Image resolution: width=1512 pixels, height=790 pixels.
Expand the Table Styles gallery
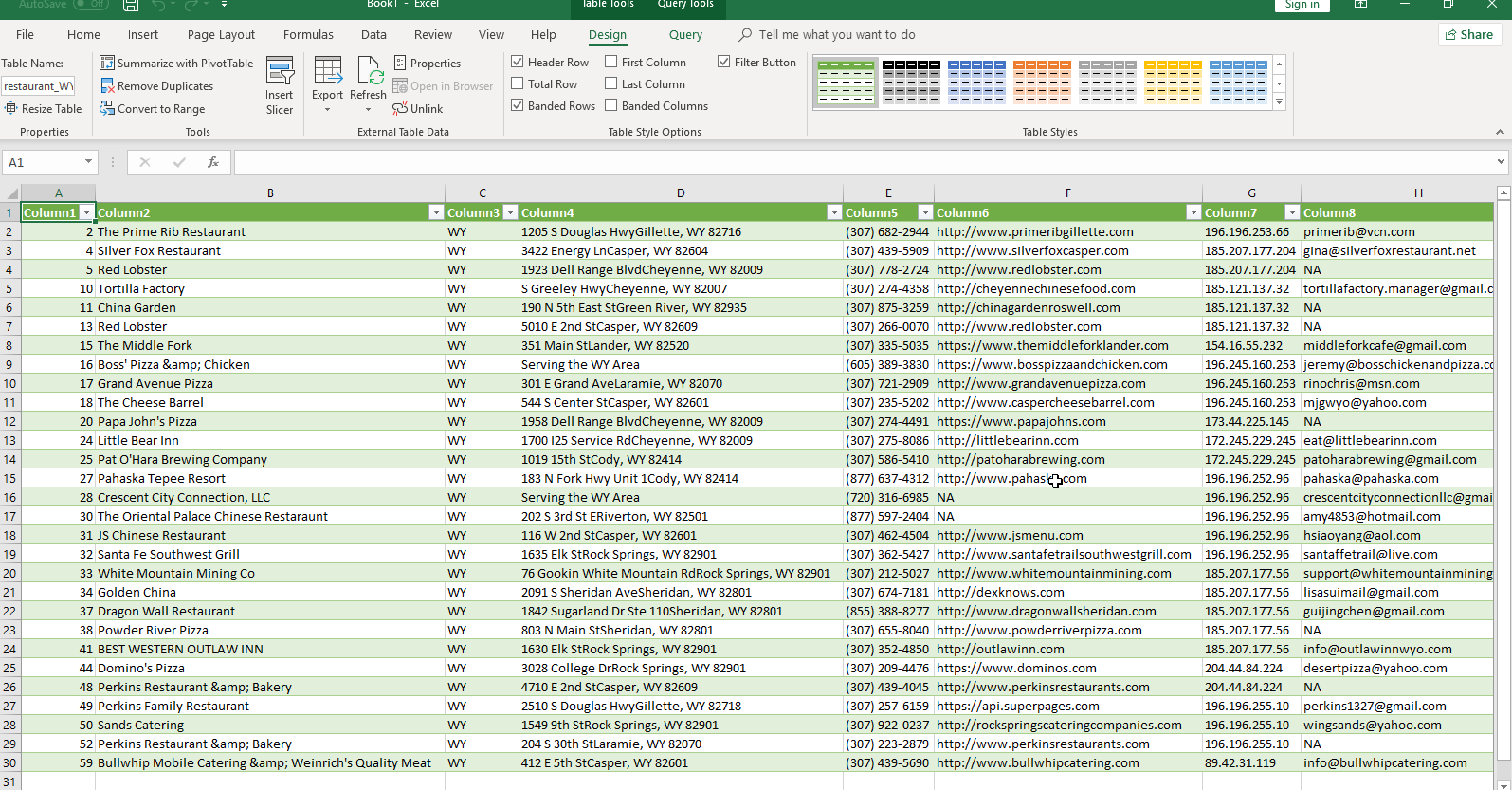(1279, 102)
